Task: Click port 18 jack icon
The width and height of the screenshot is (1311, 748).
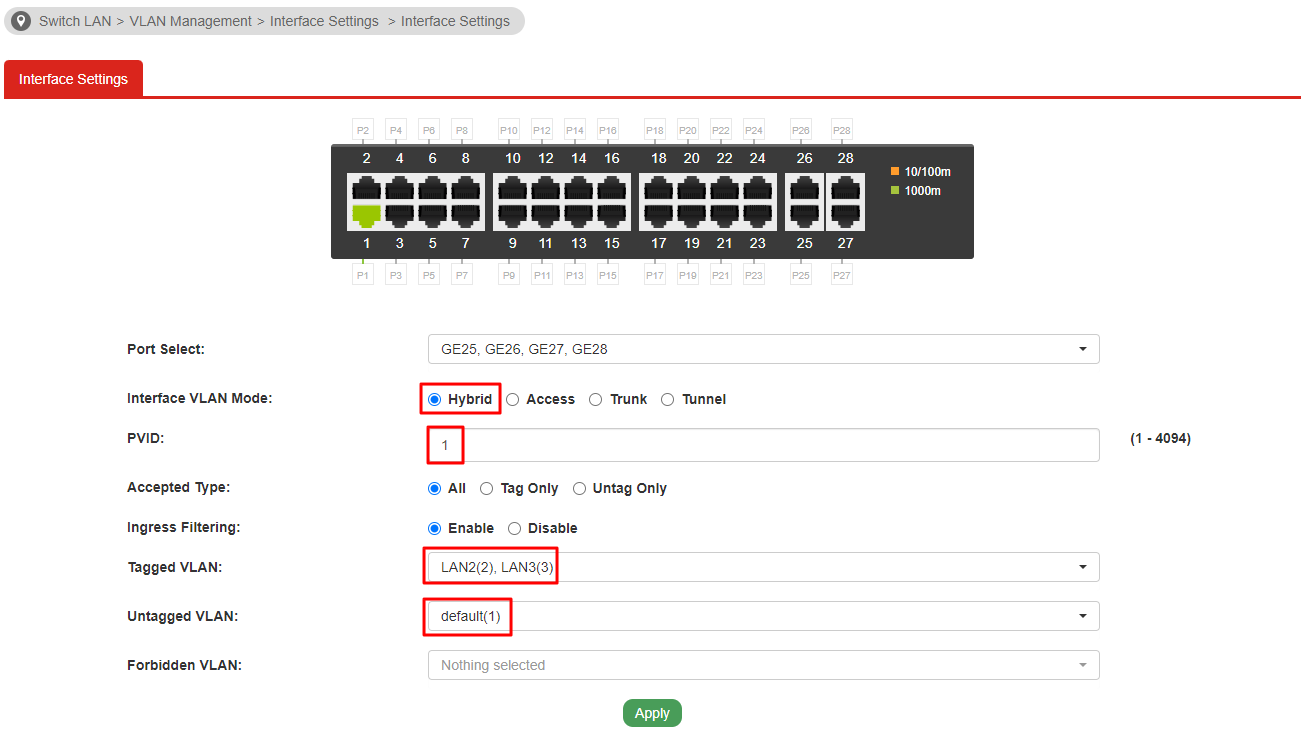Action: 658,188
